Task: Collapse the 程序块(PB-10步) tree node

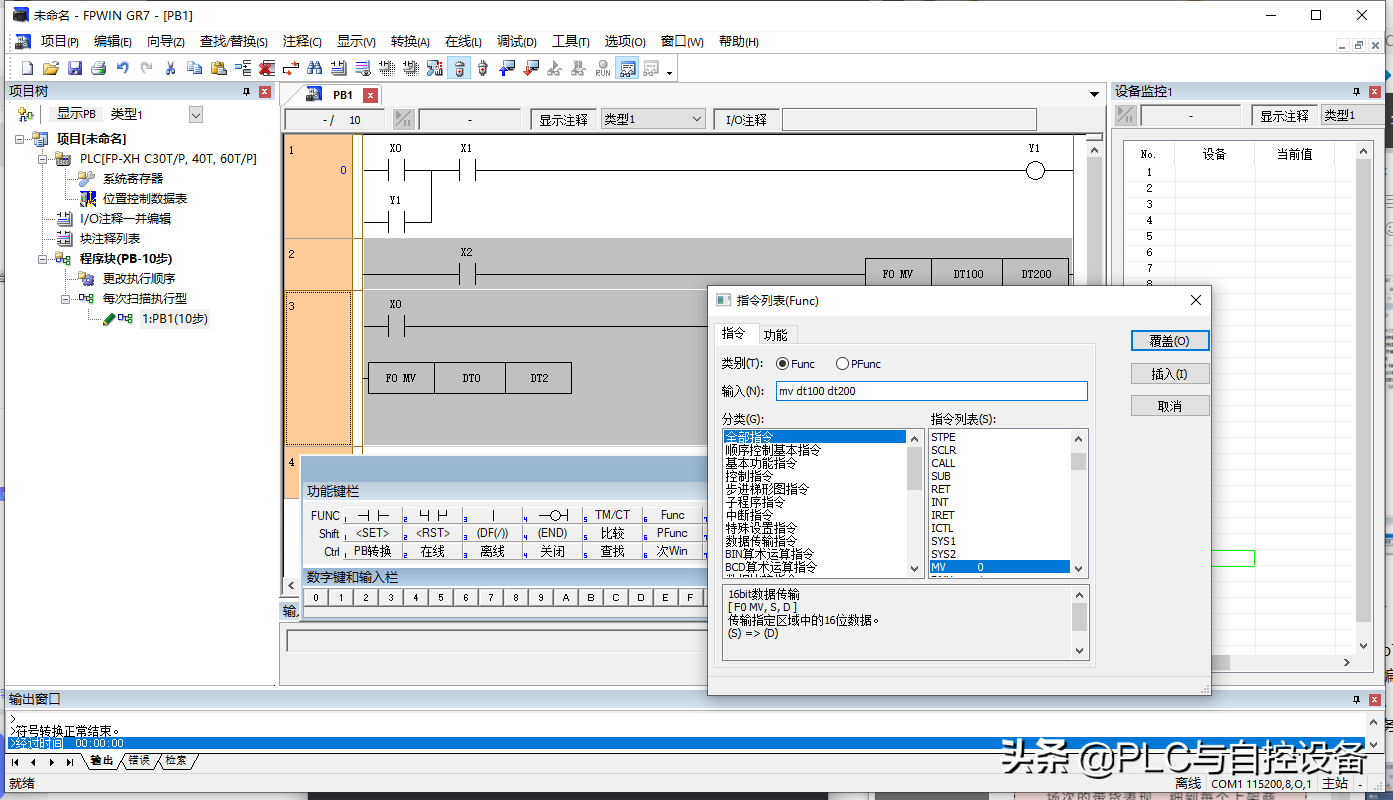Action: pyautogui.click(x=43, y=259)
